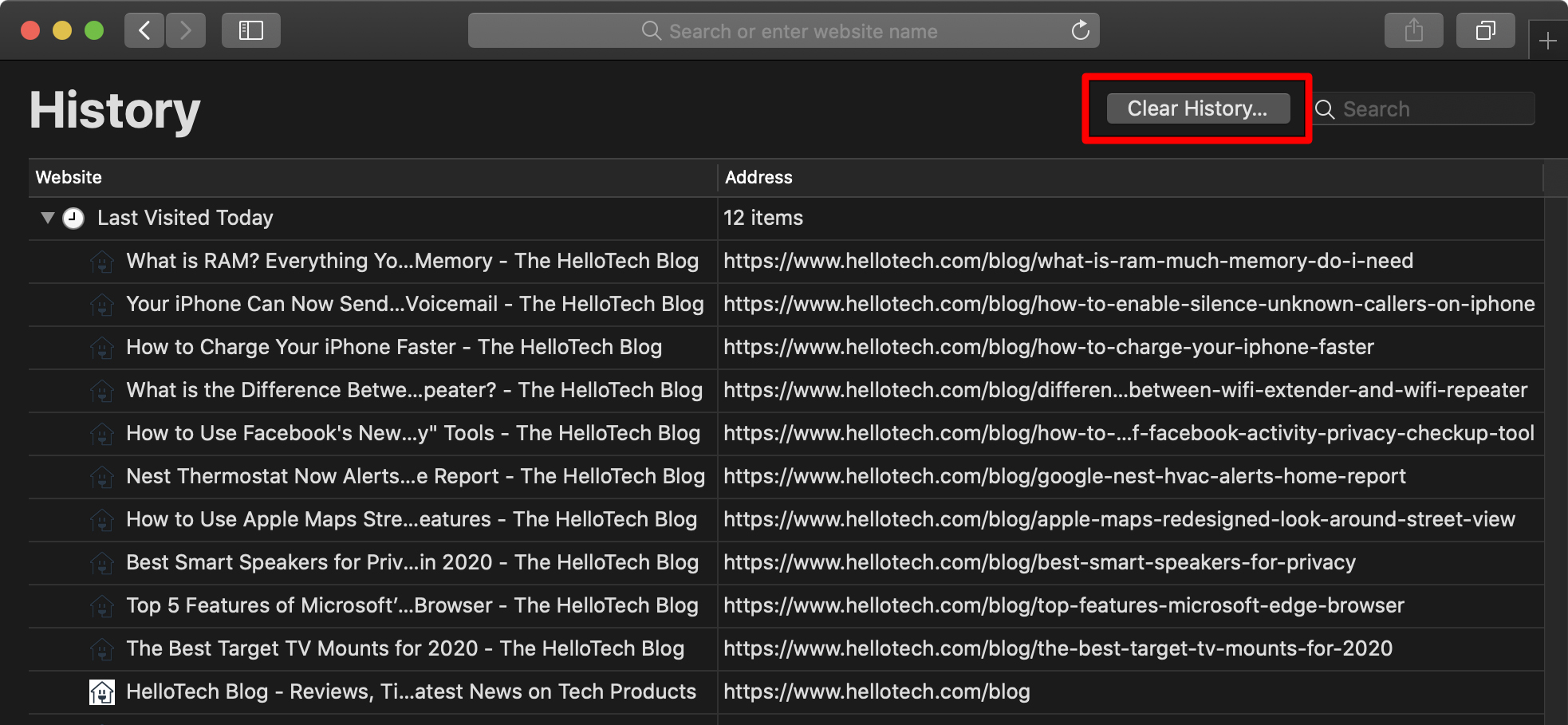The image size is (1568, 725).
Task: Select the What is RAM history entry
Action: [412, 262]
